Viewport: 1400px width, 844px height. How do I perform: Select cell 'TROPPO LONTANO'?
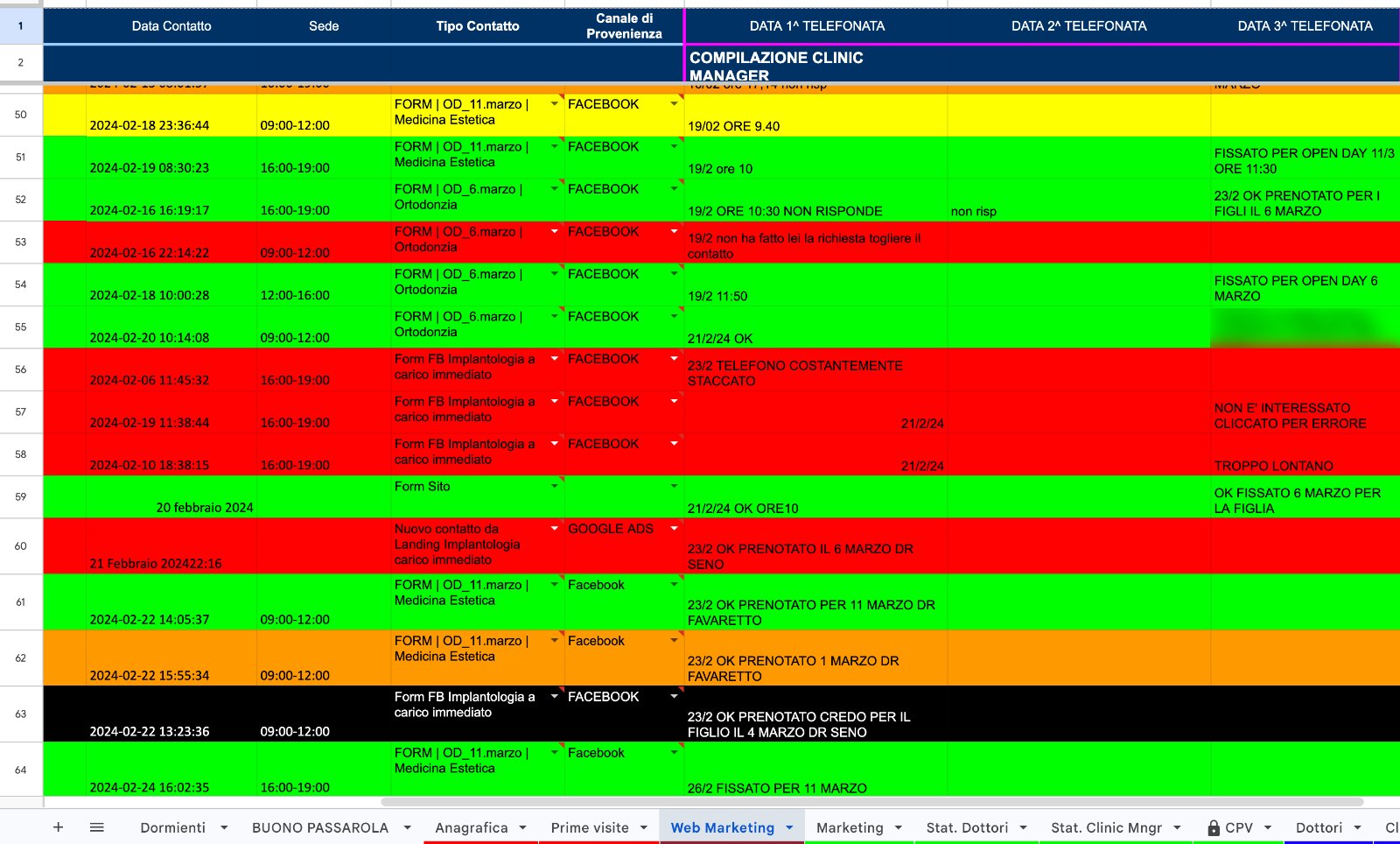coord(1305,454)
